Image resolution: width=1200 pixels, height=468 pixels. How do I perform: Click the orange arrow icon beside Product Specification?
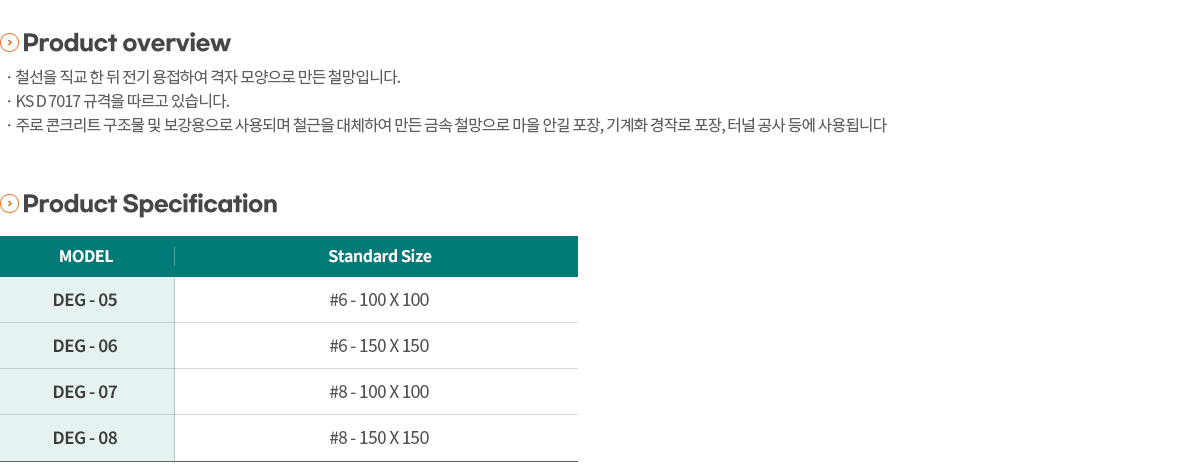9,204
